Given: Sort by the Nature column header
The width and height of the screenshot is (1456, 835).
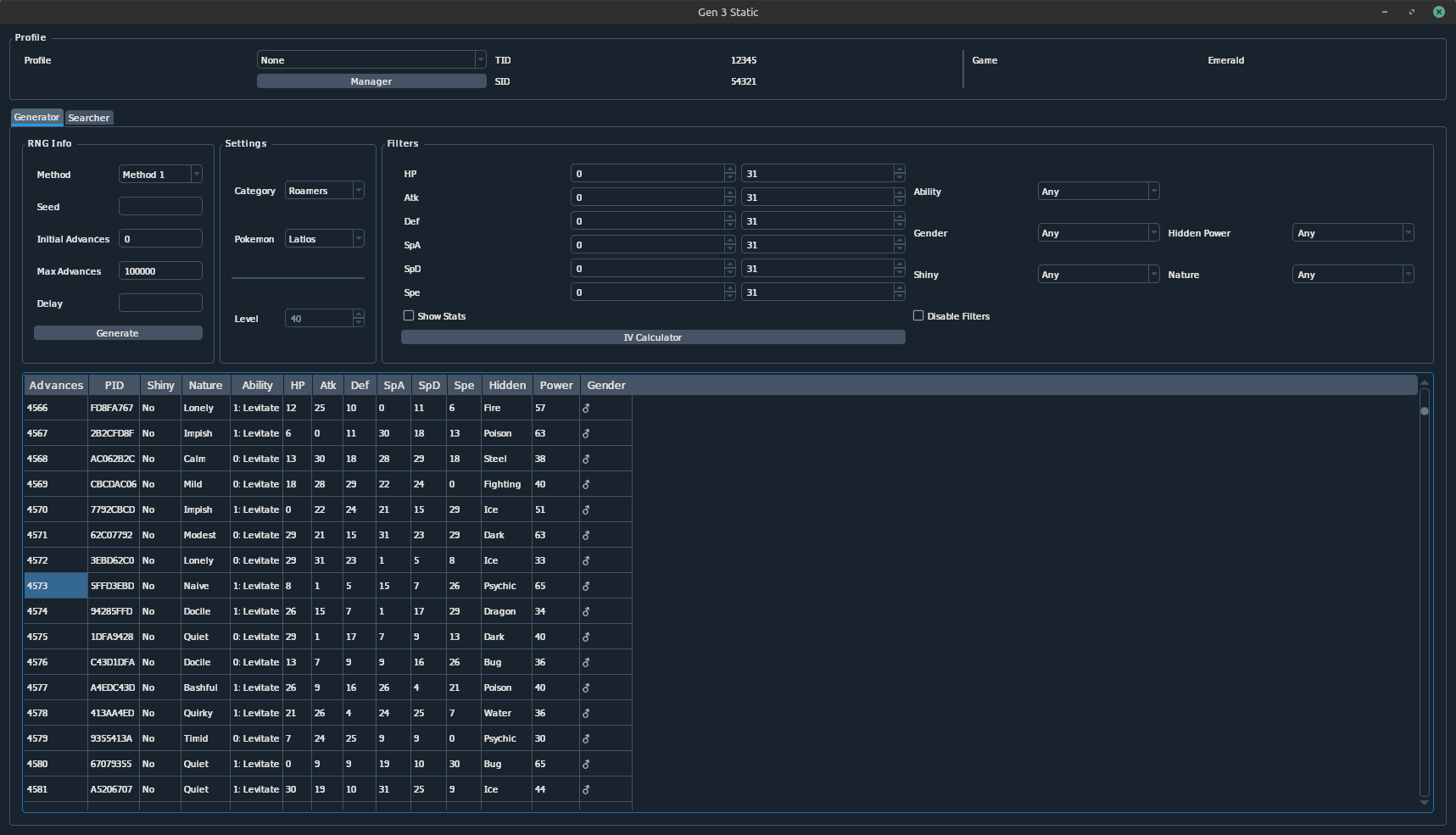Looking at the screenshot, I should point(205,385).
